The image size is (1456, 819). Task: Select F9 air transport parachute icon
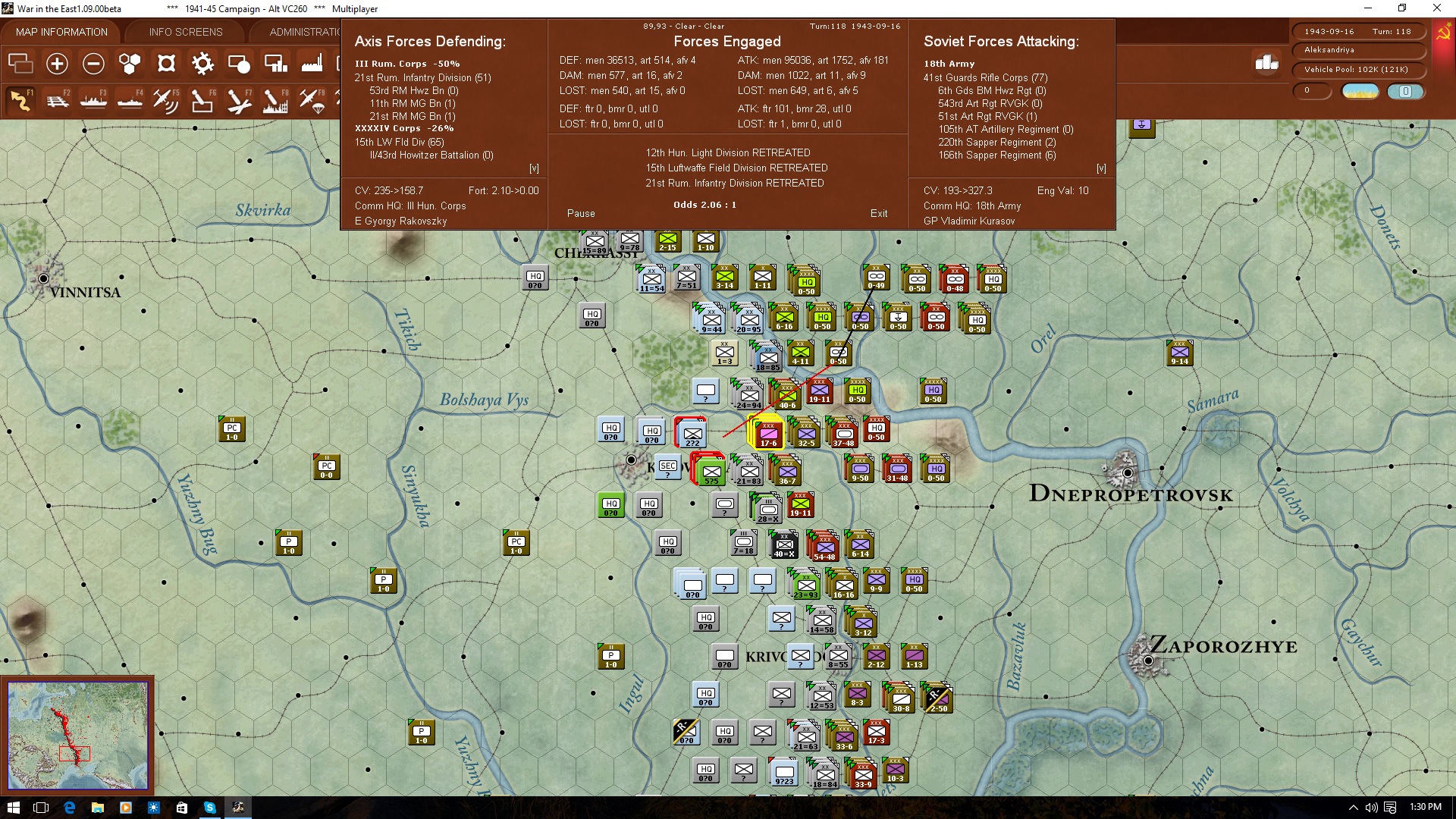pyautogui.click(x=312, y=100)
